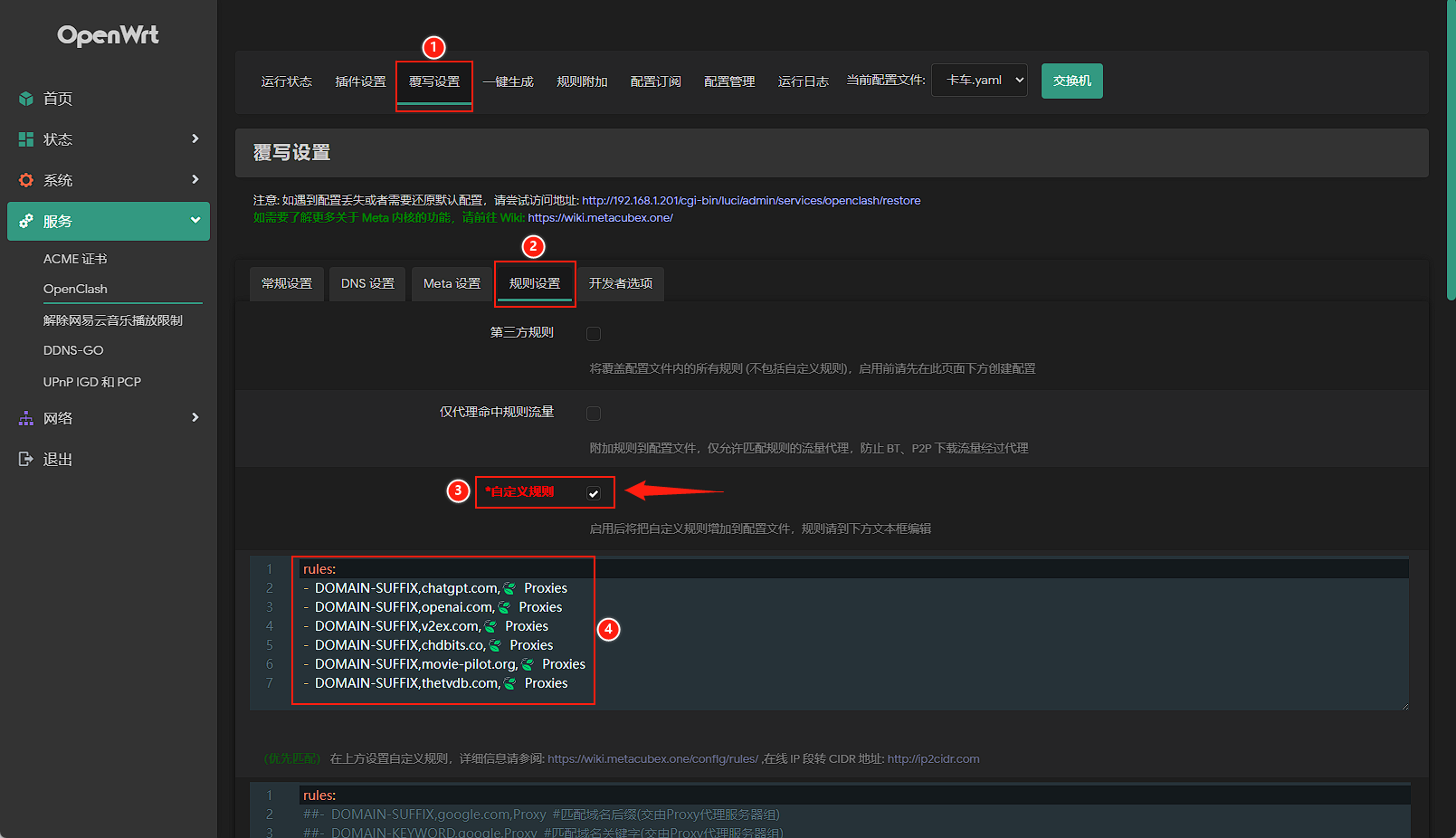The image size is (1456, 838).
Task: Uncheck the 自定义规则 checkbox
Action: point(594,493)
